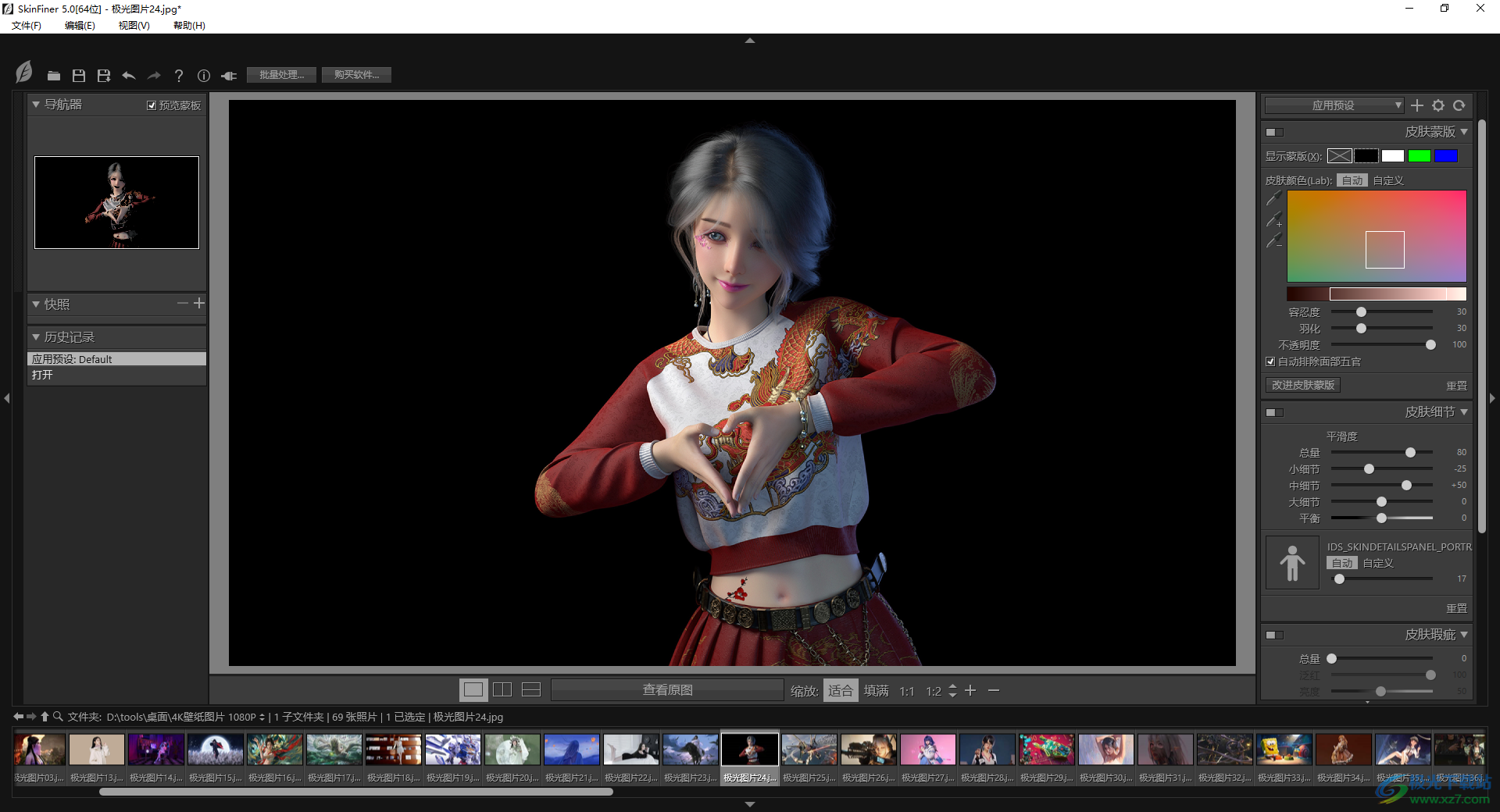Go up one folder level
Image resolution: width=1500 pixels, height=812 pixels.
tap(45, 716)
